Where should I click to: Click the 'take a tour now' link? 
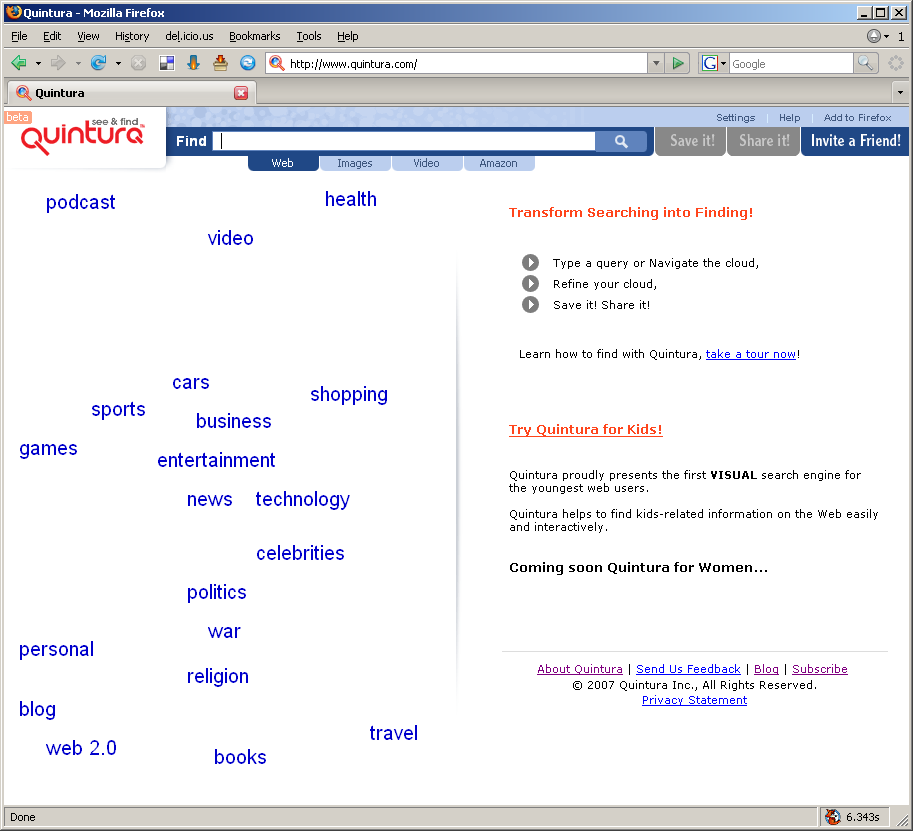[751, 354]
